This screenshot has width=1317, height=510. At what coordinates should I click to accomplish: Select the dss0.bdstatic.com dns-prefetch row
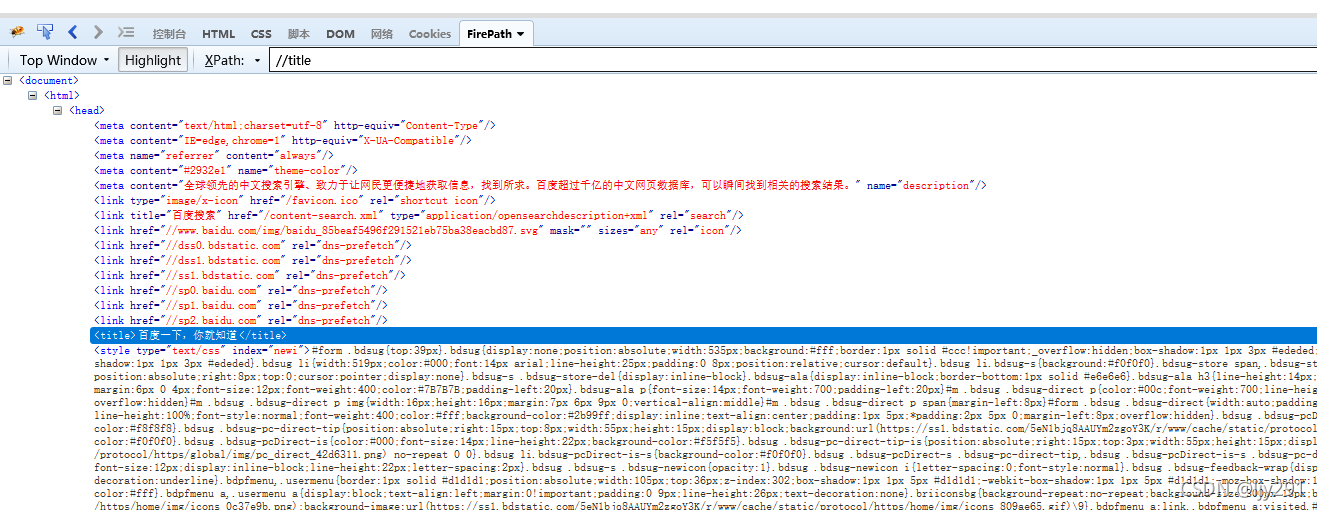pos(251,245)
